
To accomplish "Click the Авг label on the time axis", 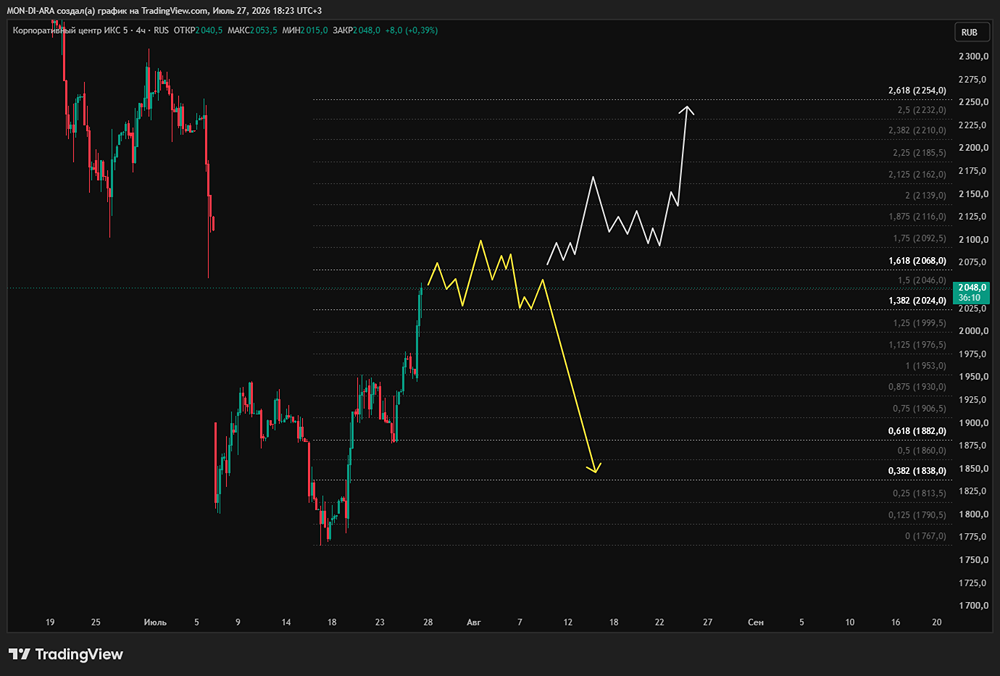I will click(x=474, y=622).
